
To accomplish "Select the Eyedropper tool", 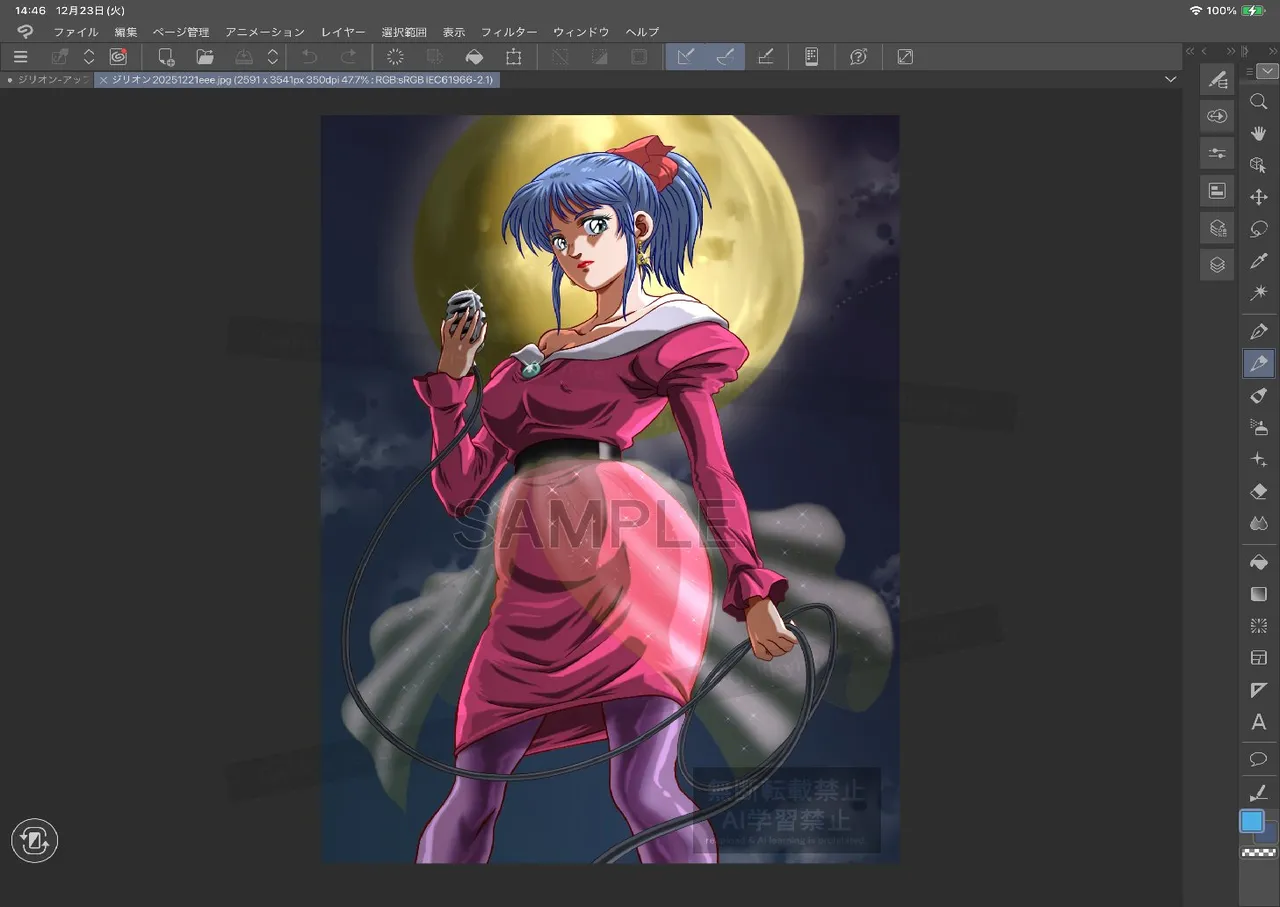I will pyautogui.click(x=1258, y=261).
